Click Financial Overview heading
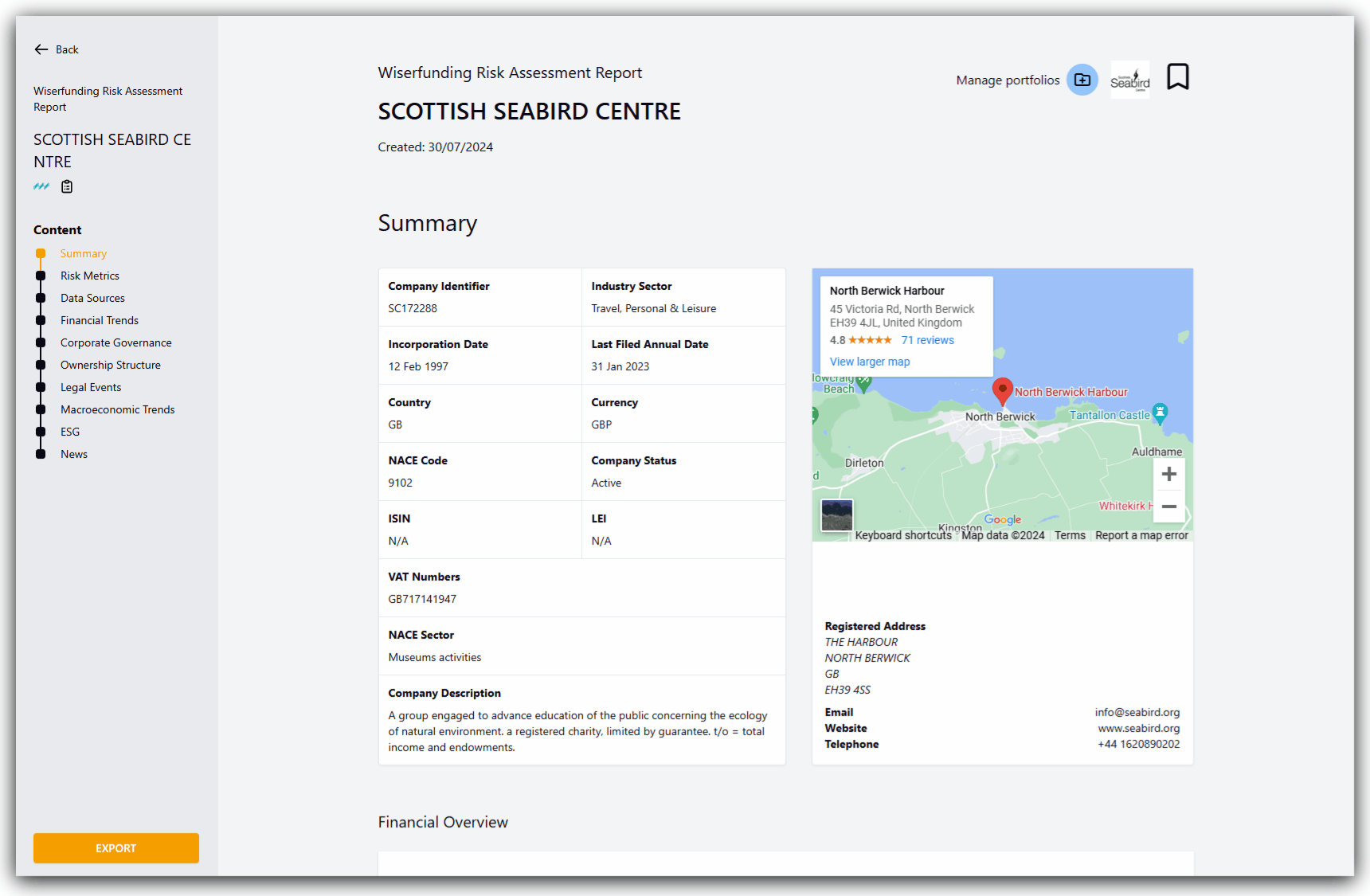1370x896 pixels. coord(443,822)
